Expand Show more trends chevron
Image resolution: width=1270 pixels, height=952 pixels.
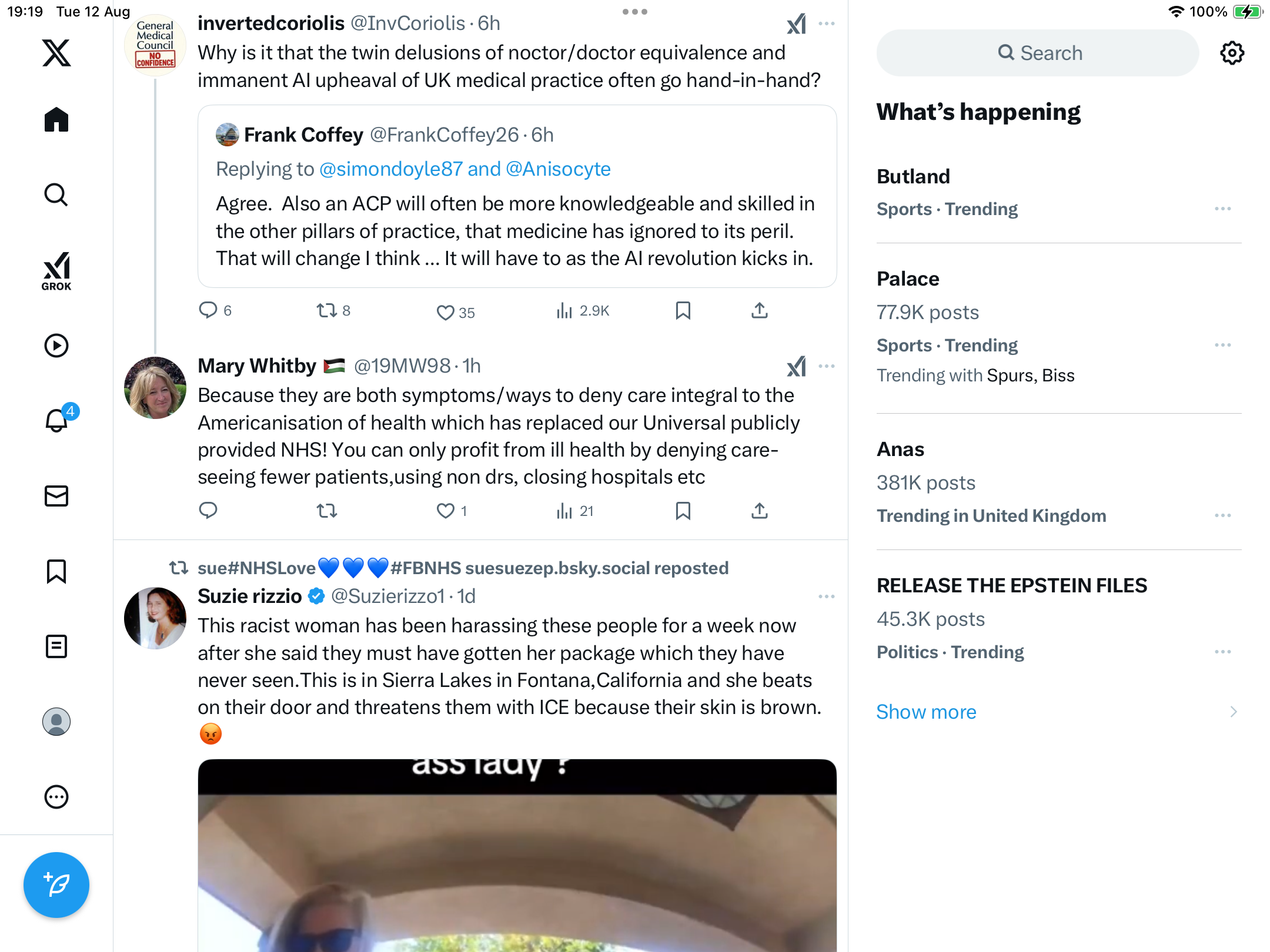click(x=1233, y=712)
